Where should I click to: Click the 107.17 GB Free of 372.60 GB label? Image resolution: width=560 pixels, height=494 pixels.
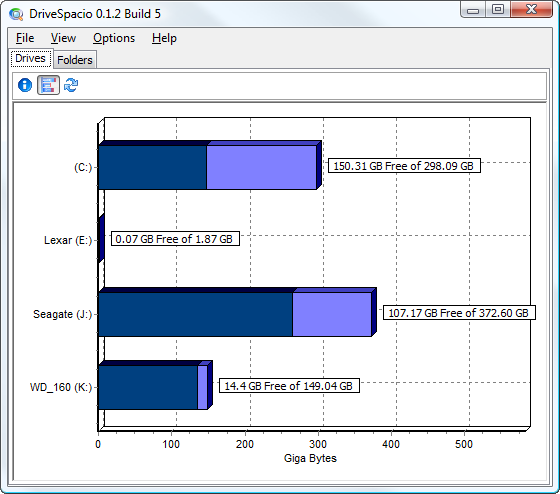(x=459, y=313)
